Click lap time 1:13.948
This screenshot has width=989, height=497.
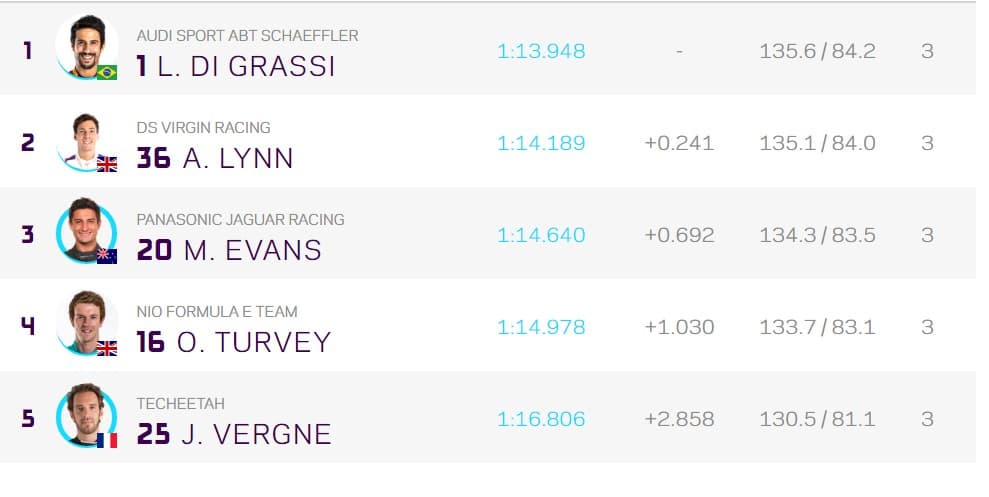[541, 51]
